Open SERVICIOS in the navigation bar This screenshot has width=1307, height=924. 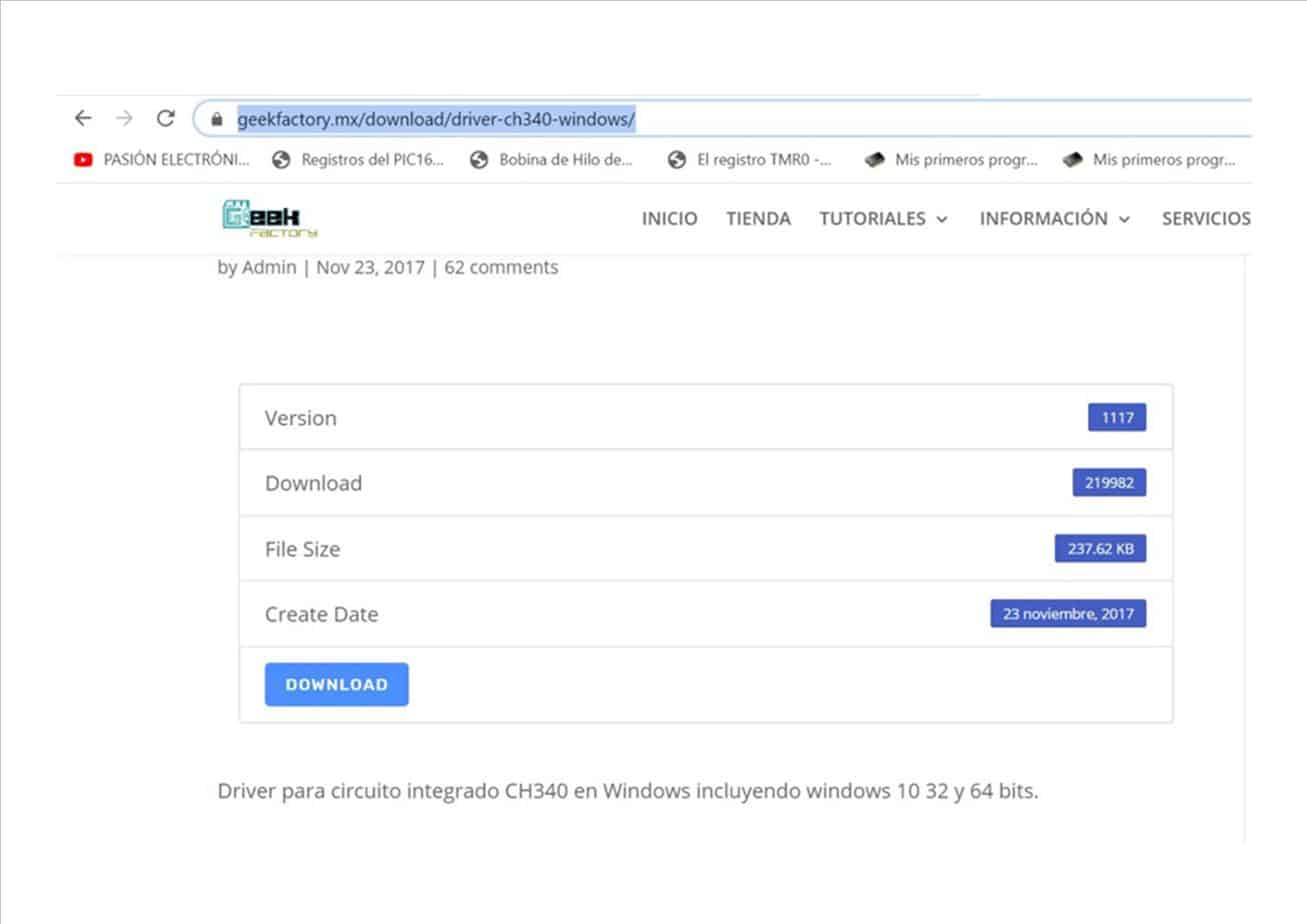point(1205,219)
